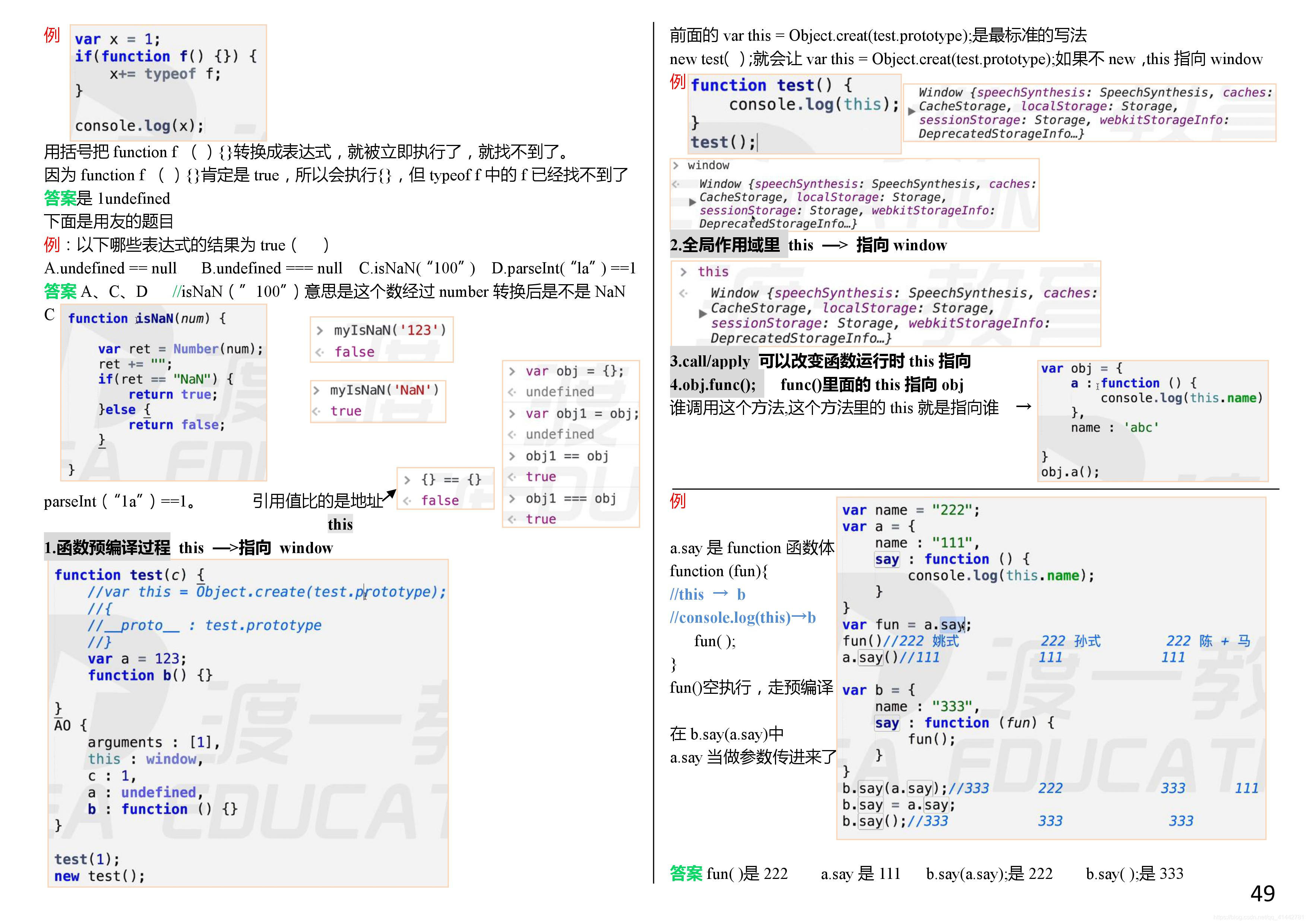Click the code line 'var ret = Number(num);'
The image size is (1307, 924).
pos(180,349)
